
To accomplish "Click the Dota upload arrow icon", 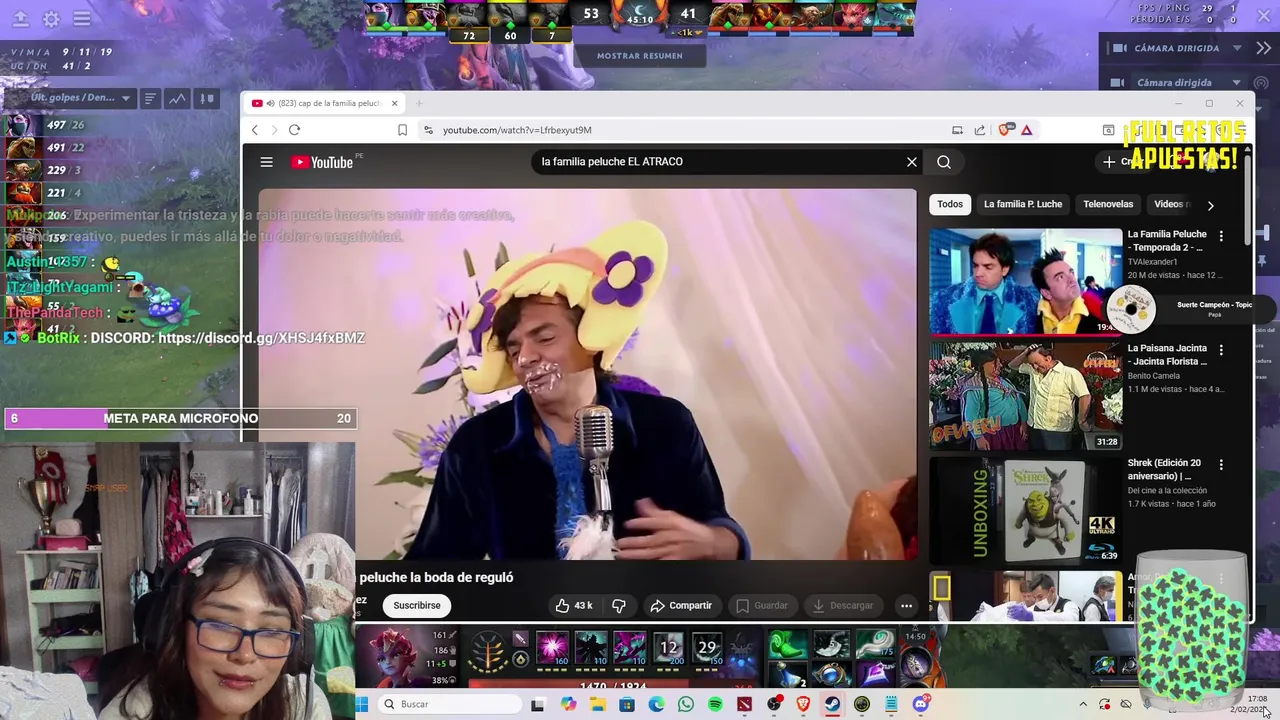I will point(20,19).
